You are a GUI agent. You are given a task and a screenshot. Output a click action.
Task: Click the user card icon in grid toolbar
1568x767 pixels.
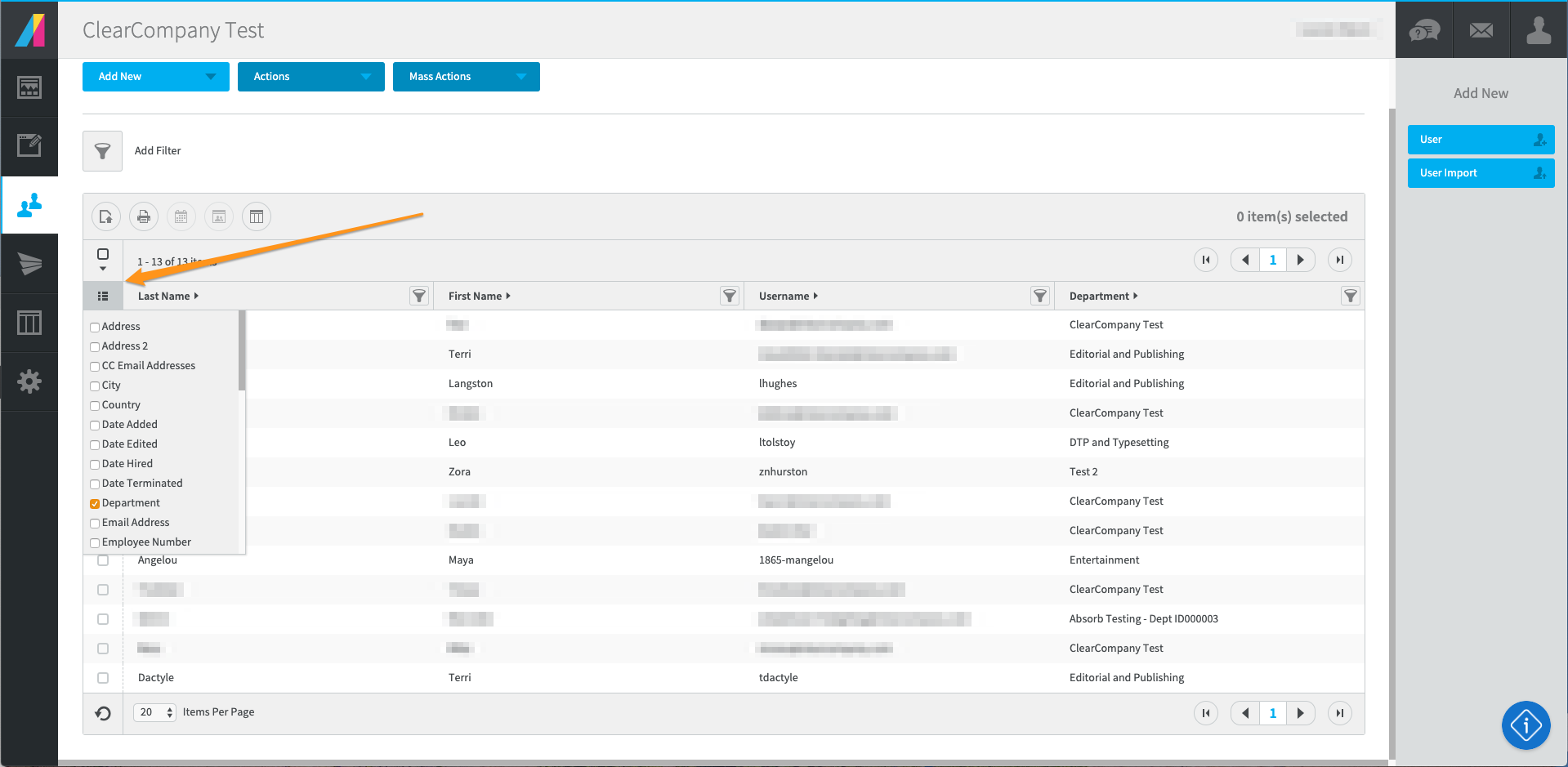tap(219, 216)
